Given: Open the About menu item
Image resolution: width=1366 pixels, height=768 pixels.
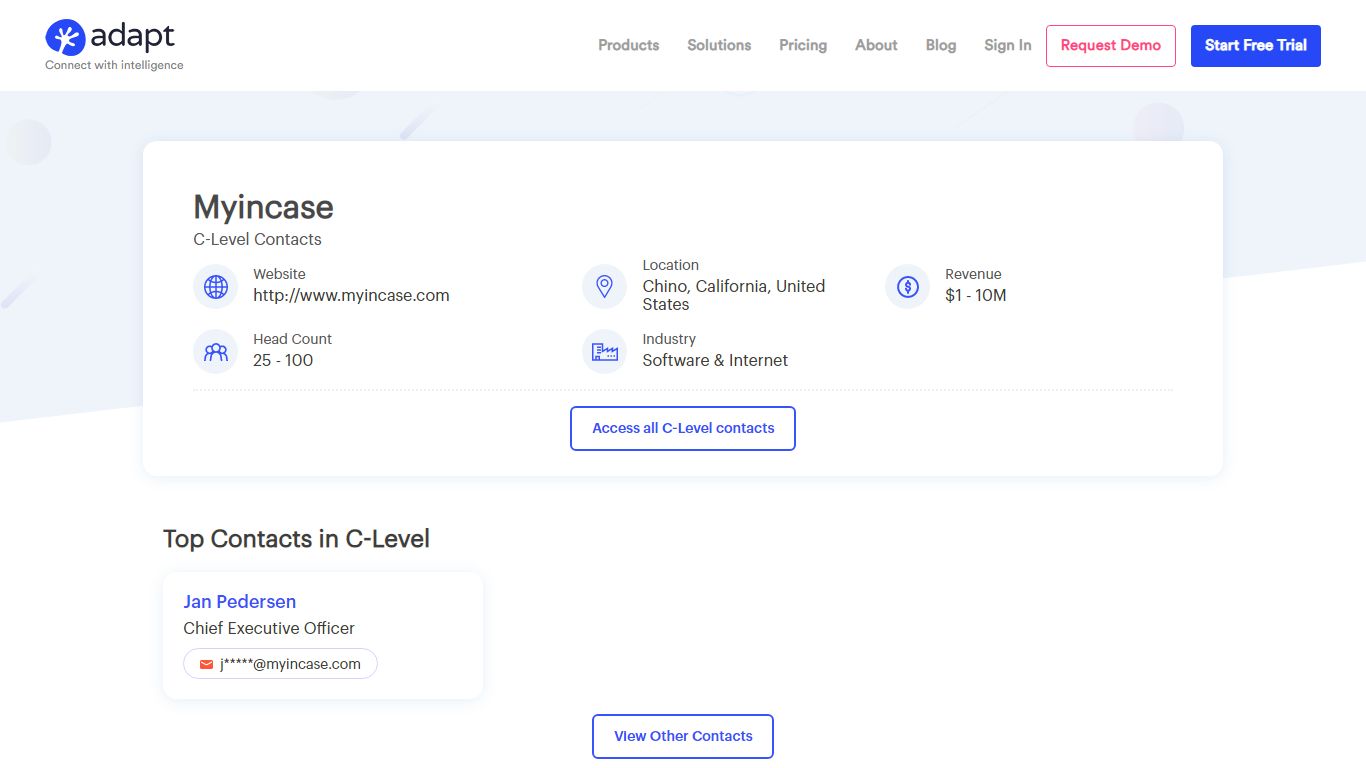Looking at the screenshot, I should tap(876, 45).
